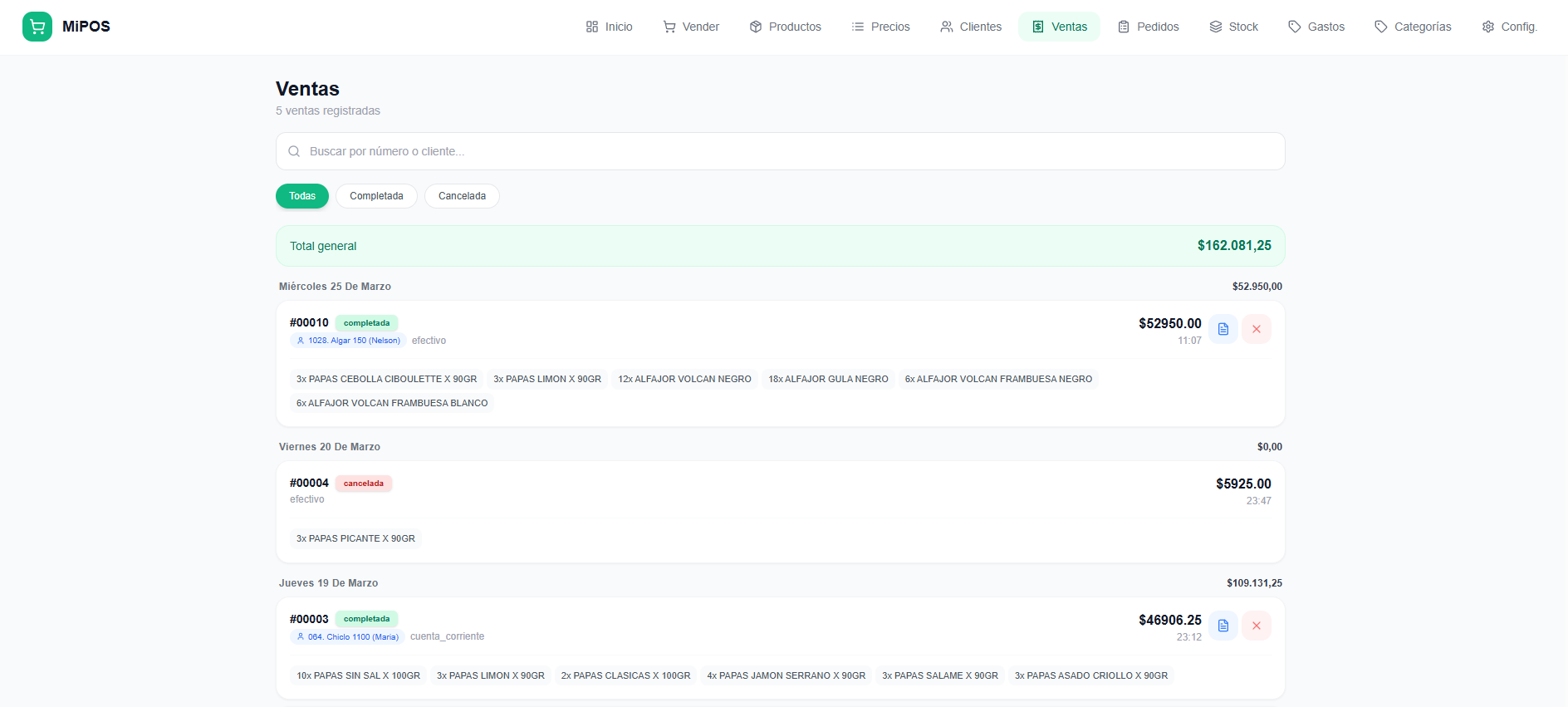Open Config. settings gear

coord(1509,27)
